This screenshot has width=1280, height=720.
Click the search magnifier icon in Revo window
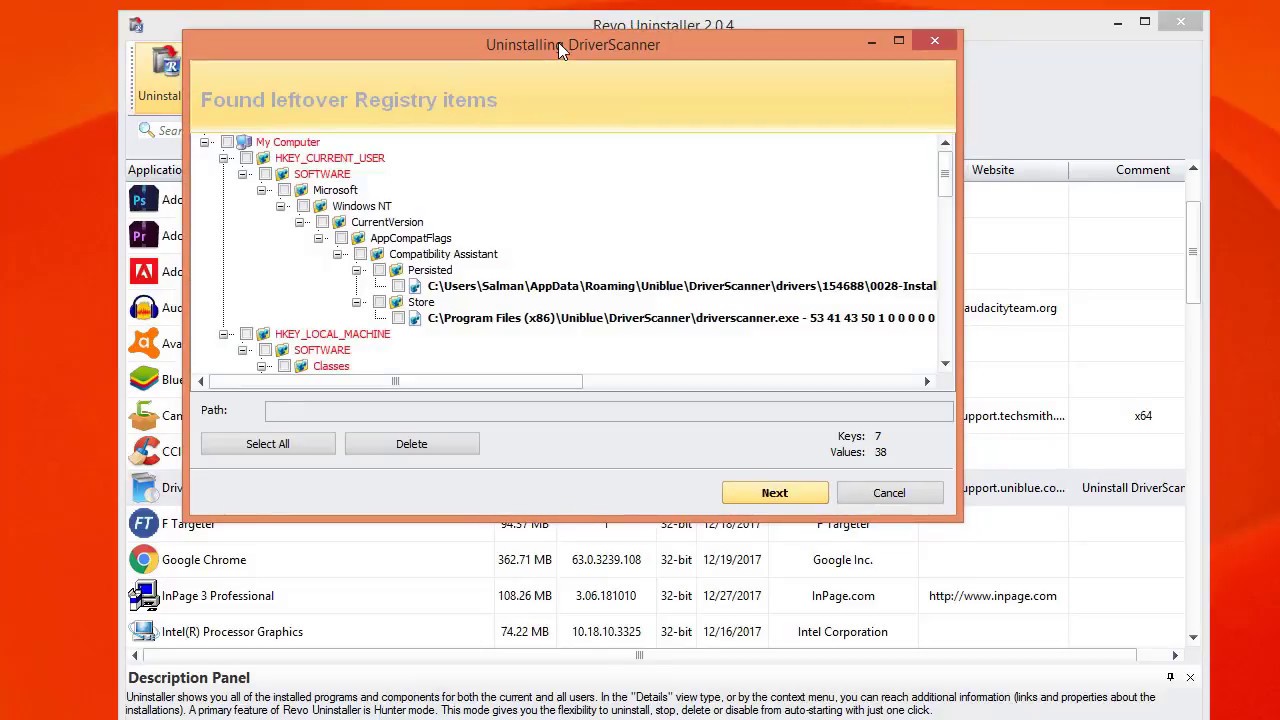[147, 130]
